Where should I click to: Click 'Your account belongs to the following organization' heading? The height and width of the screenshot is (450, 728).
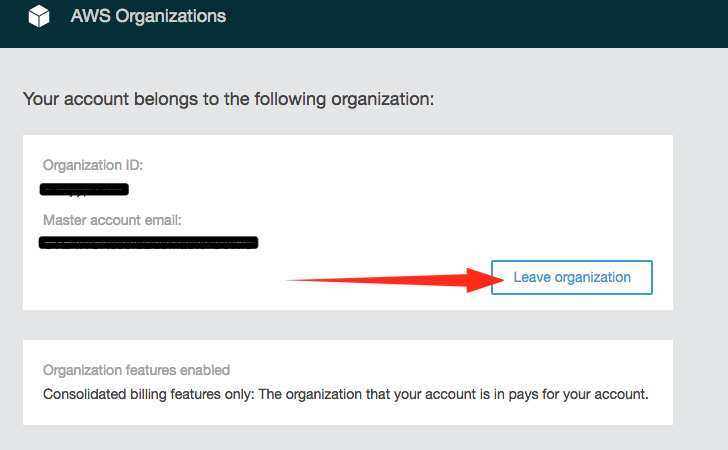pos(228,99)
